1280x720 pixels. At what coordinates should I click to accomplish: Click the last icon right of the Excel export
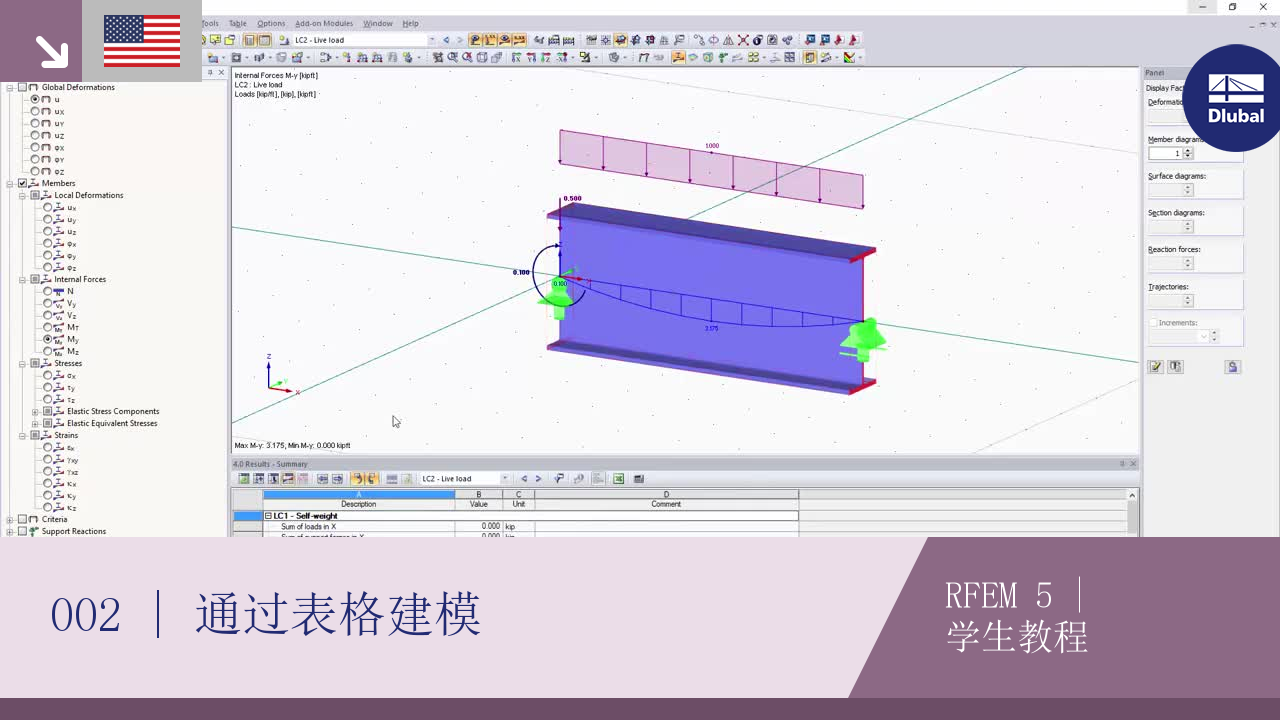click(639, 479)
